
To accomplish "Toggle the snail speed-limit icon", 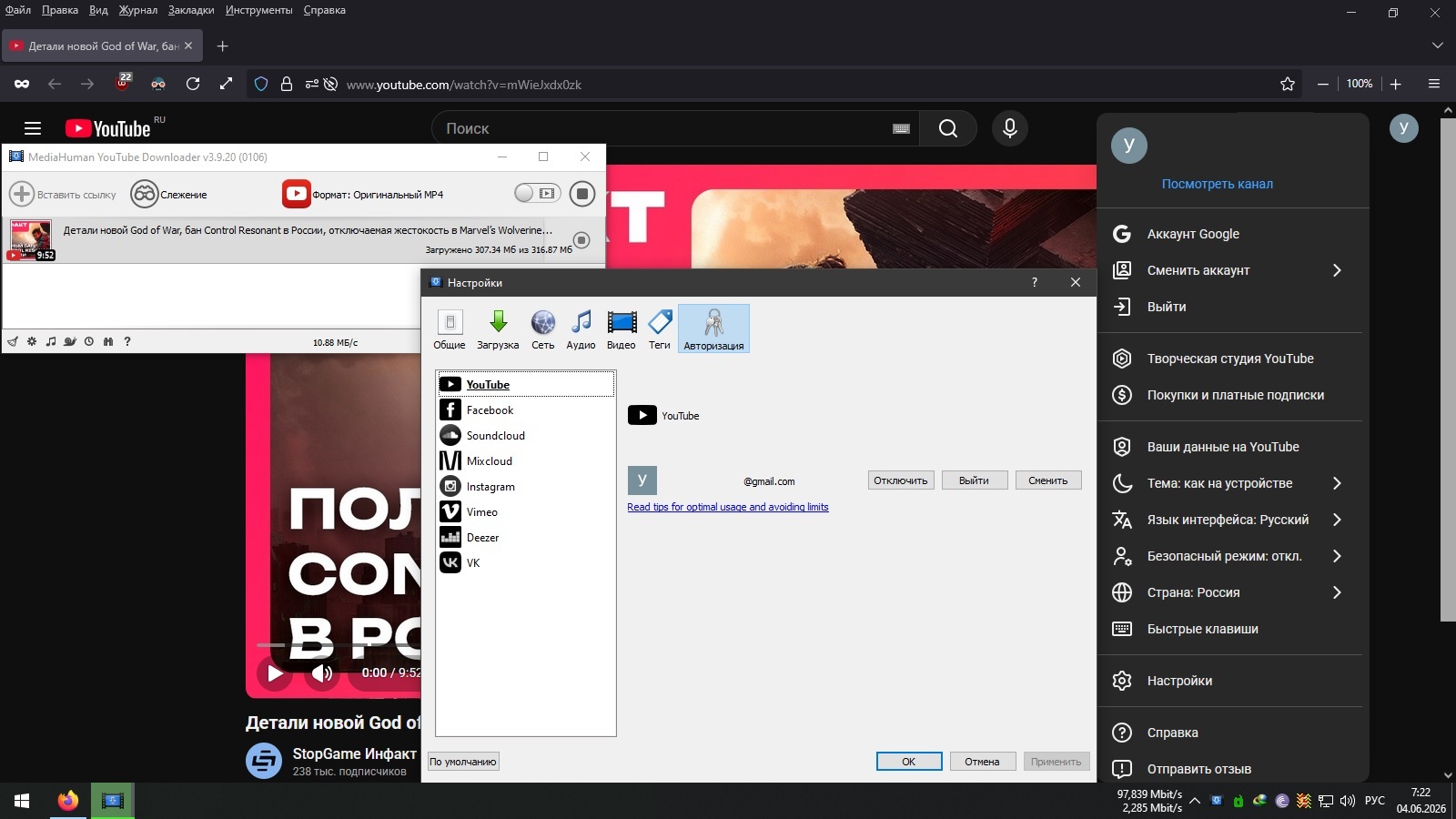I will (x=70, y=341).
